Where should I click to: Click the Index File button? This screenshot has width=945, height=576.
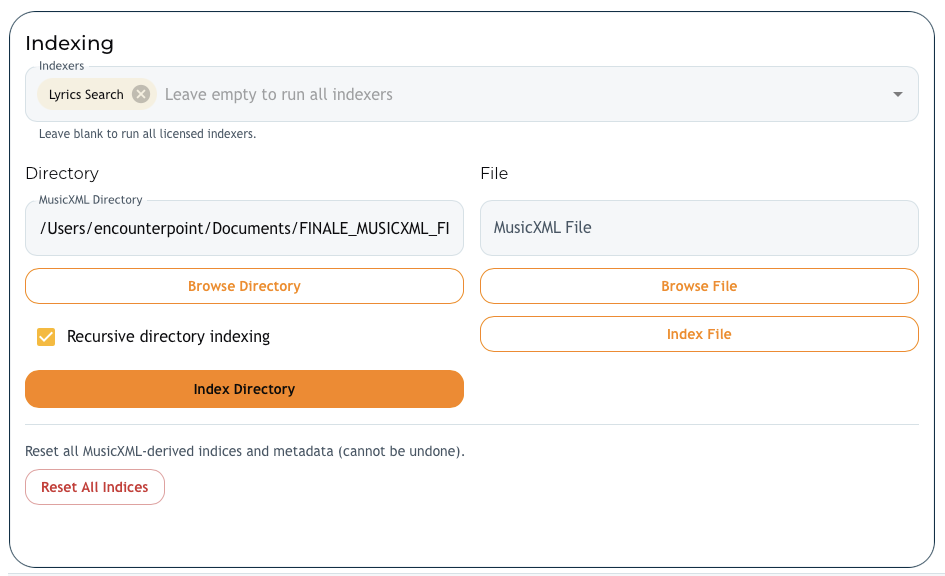(698, 334)
